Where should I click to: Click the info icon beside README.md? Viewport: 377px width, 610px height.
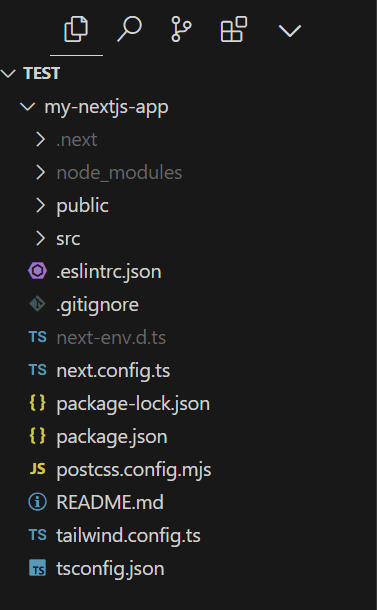click(38, 502)
